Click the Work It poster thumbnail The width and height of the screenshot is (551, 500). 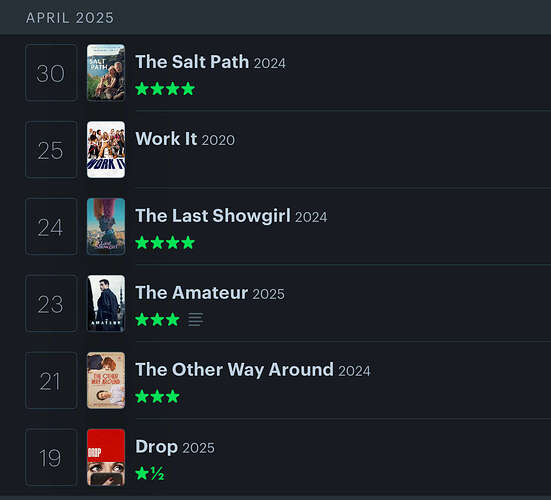(106, 149)
